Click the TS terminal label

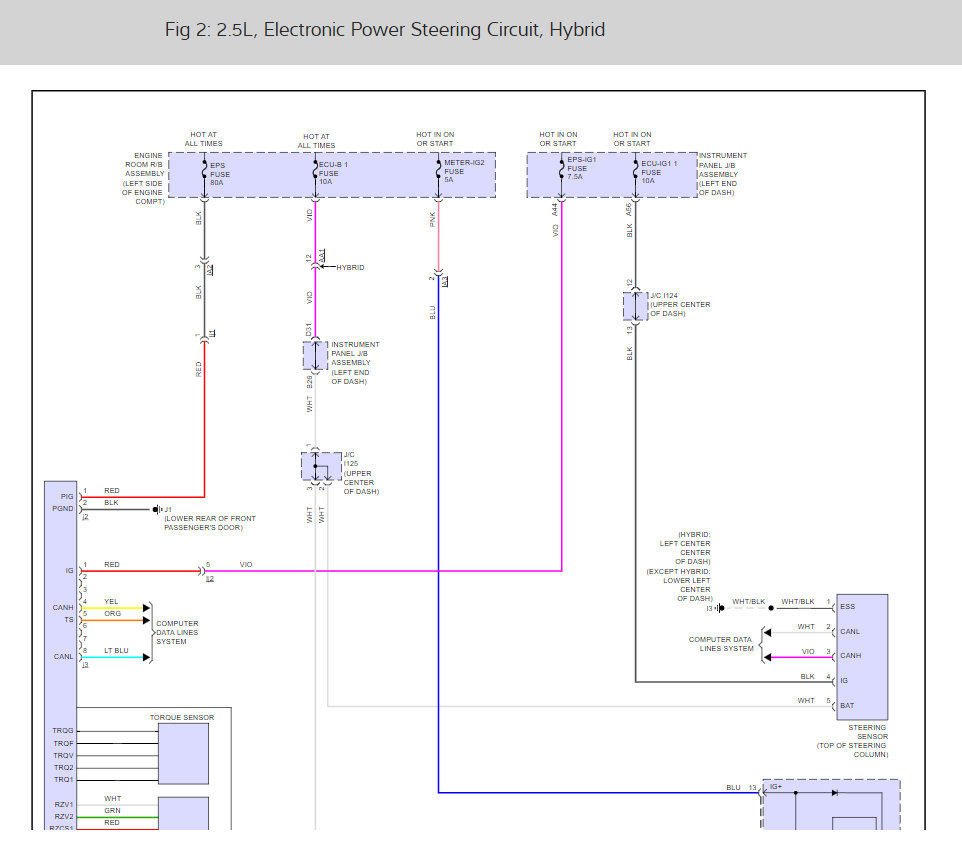click(69, 620)
